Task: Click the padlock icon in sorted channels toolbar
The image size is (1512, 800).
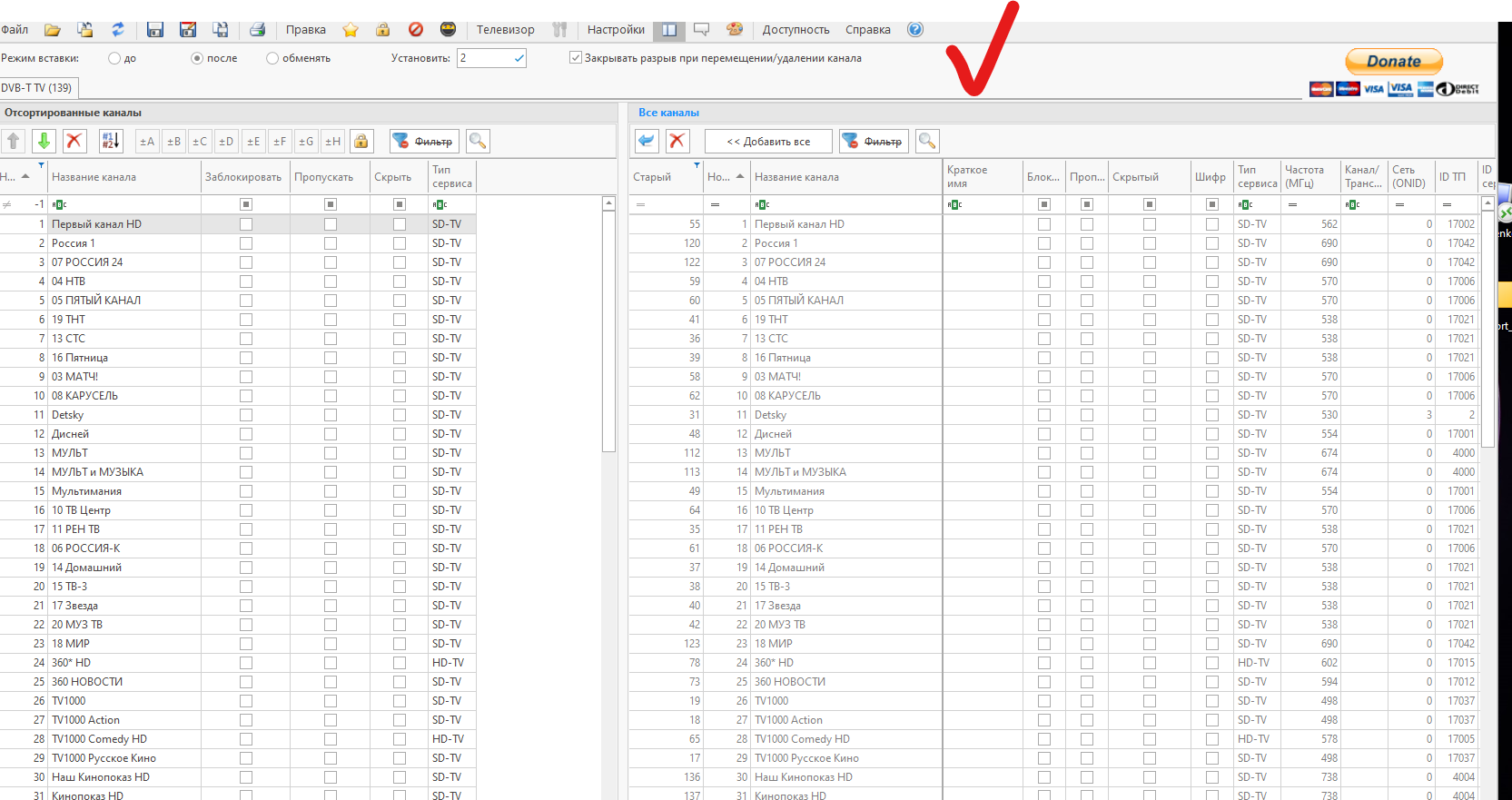Action: point(361,141)
